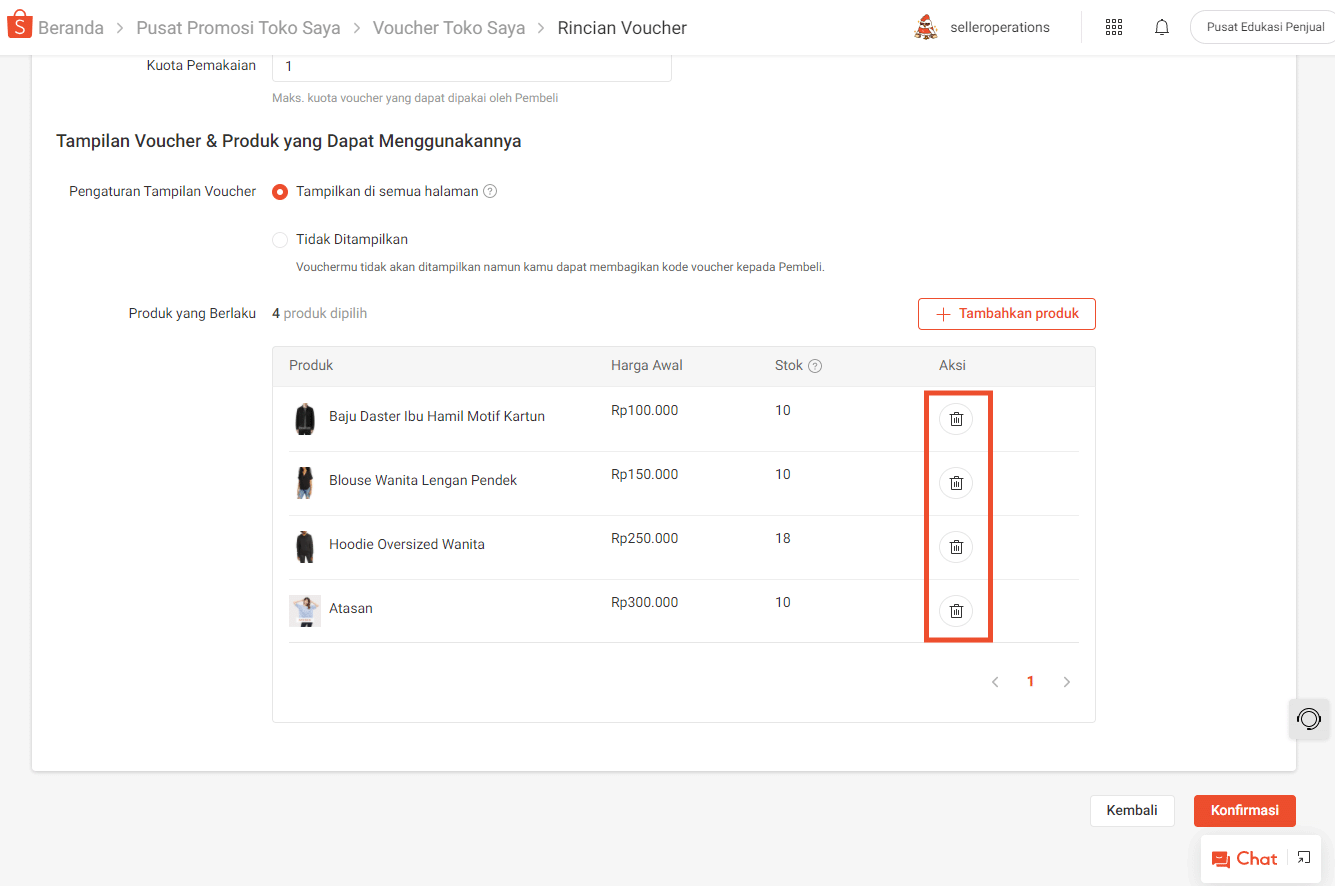The height and width of the screenshot is (886, 1335).
Task: Navigate to Pusat Promosi Toko Saya breadcrumb
Action: (x=238, y=28)
